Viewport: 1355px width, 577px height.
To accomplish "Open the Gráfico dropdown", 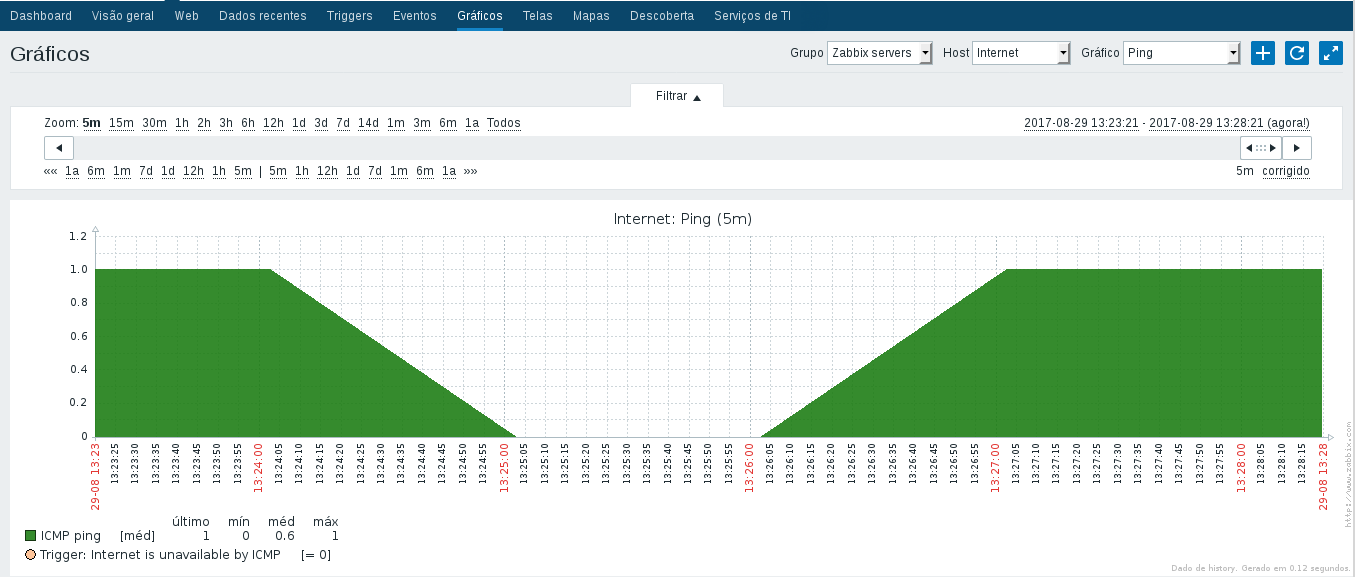I will point(1182,53).
